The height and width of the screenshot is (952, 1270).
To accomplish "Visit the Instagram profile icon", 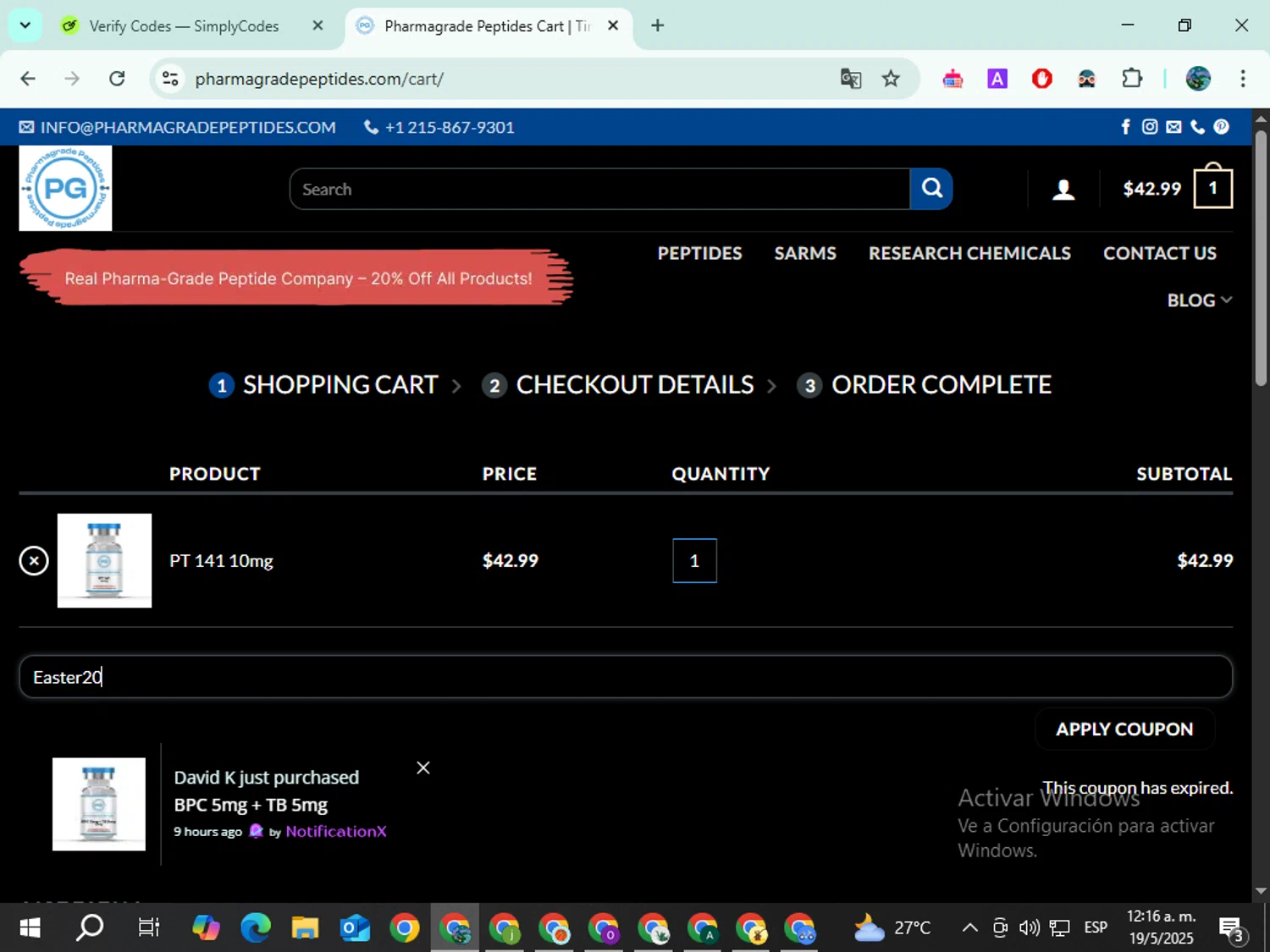I will tap(1150, 127).
